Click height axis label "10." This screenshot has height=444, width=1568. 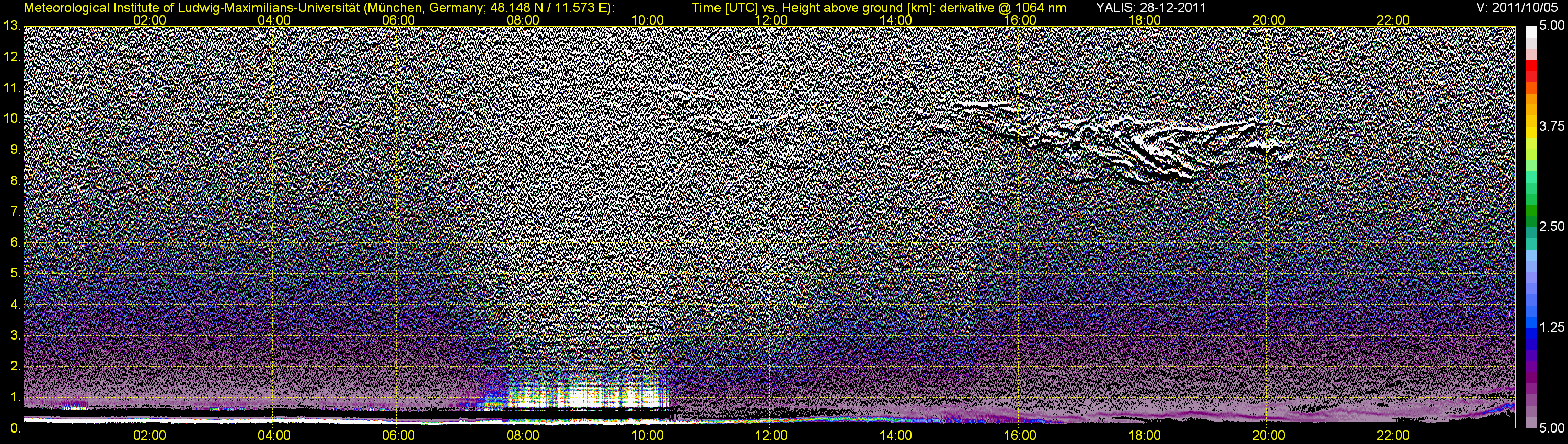click(x=11, y=119)
